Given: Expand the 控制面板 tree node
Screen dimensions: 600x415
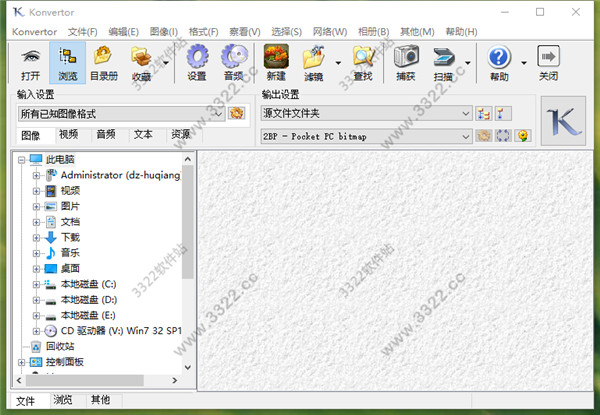Looking at the screenshot, I should pos(22,362).
